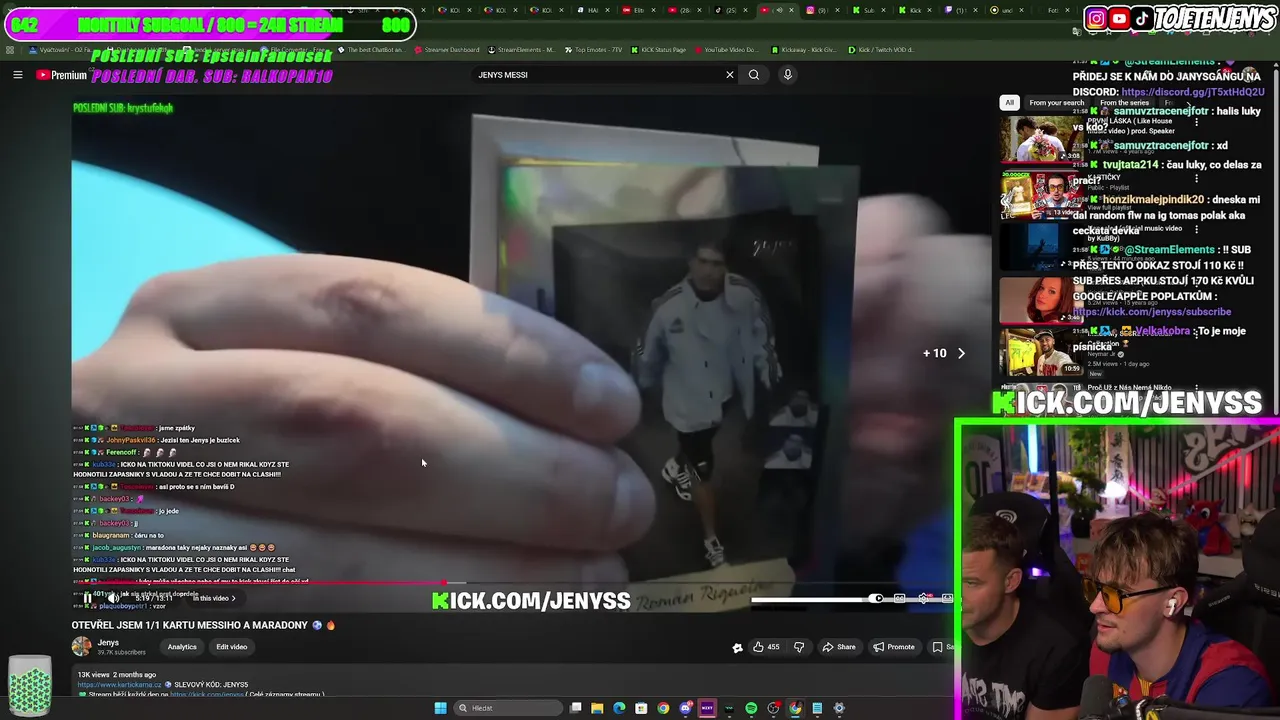
Task: Open Google Chrome from the taskbar
Action: (663, 708)
